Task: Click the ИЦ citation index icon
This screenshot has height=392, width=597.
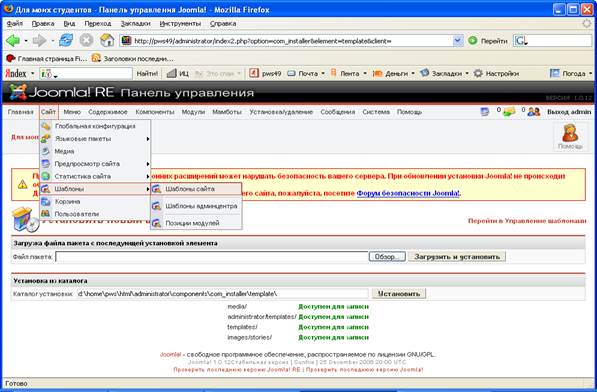Action: (172, 73)
